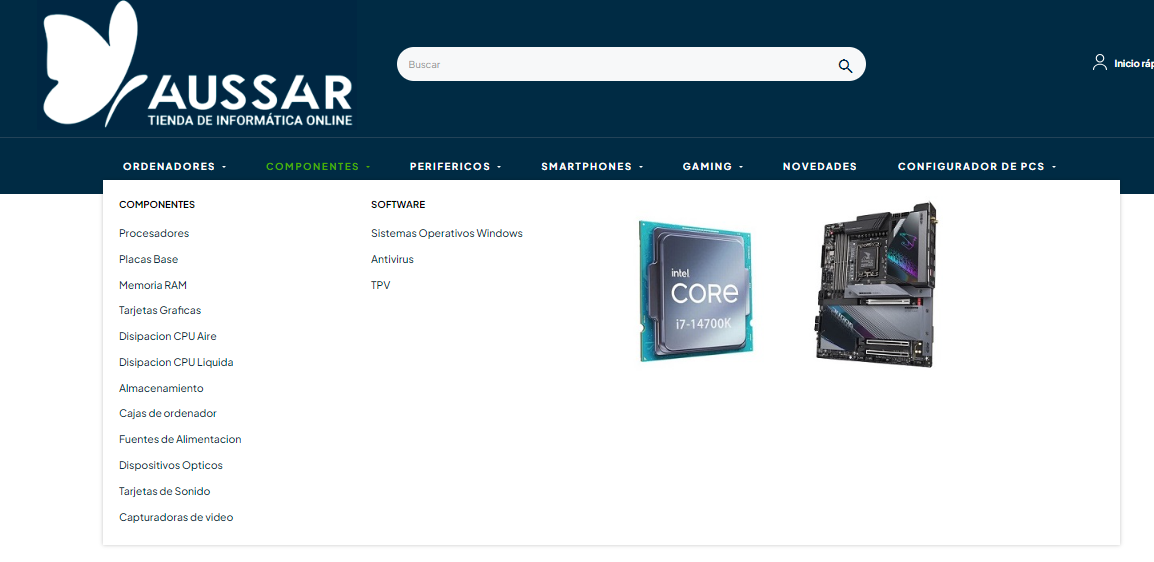
Task: Open Disipacion CPU Liquida category
Action: pos(176,362)
